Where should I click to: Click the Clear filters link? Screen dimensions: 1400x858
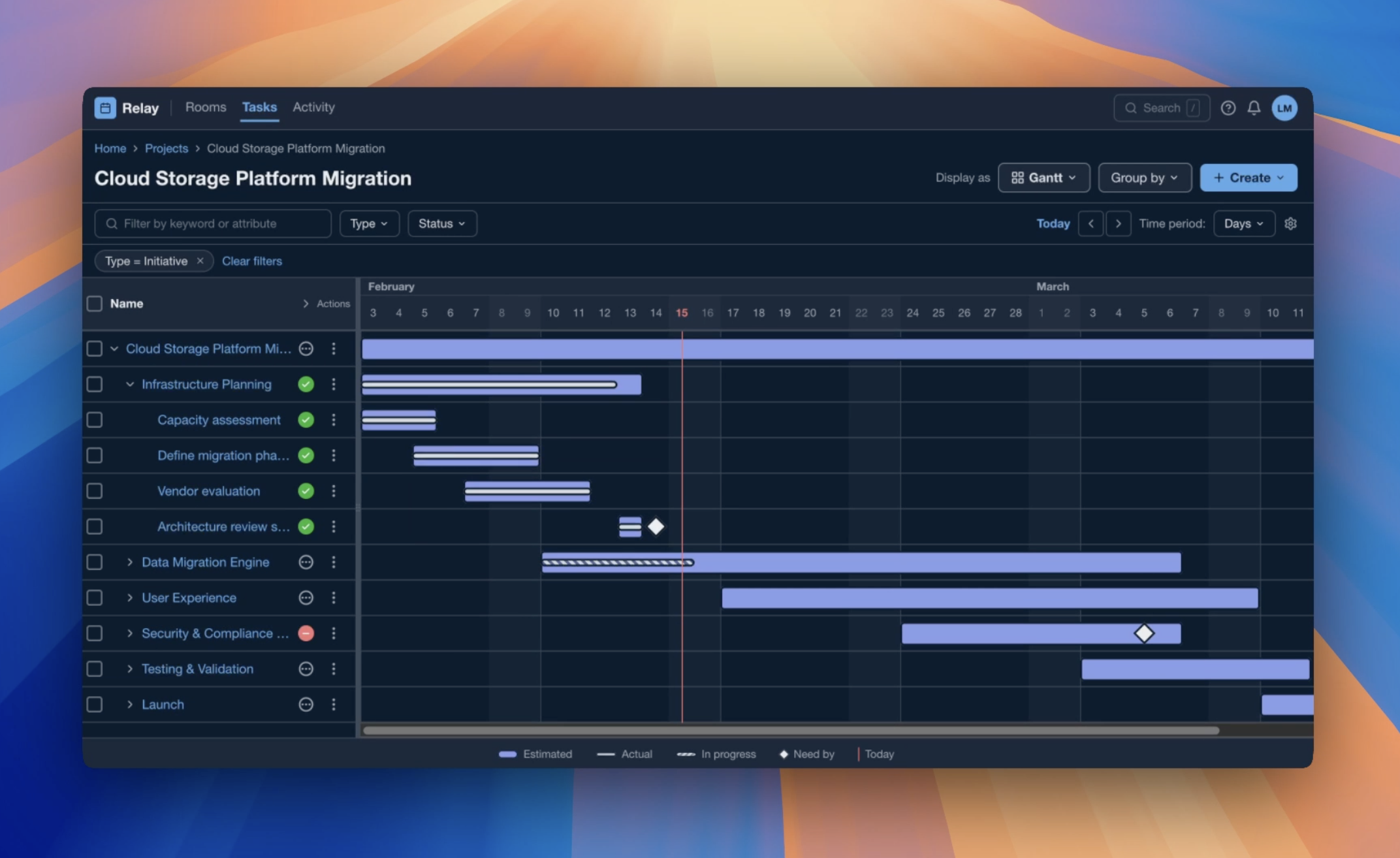(x=252, y=261)
